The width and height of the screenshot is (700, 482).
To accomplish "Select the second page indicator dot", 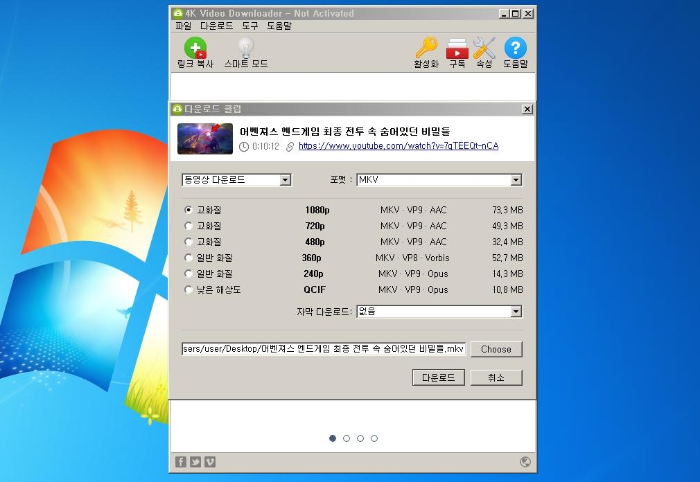I will 346,439.
